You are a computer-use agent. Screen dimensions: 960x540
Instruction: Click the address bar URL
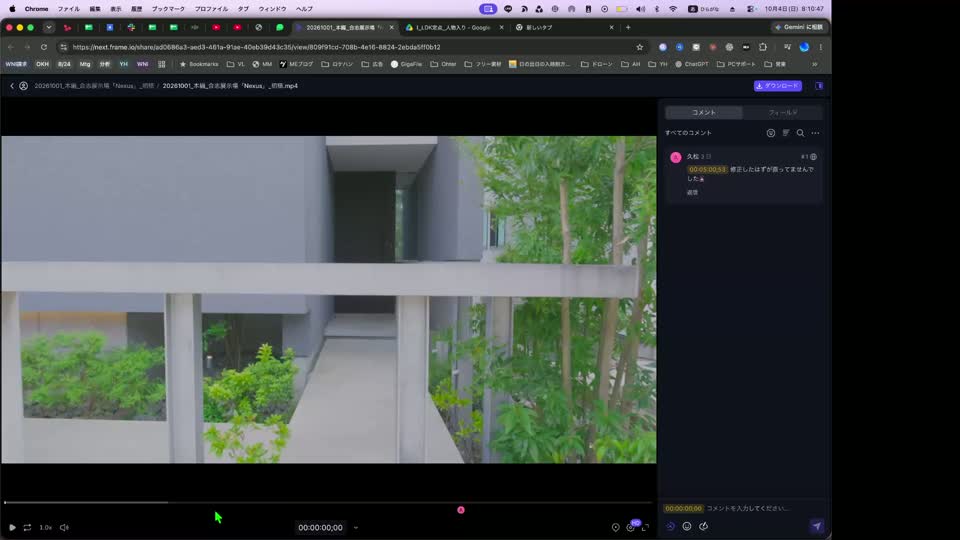pos(256,47)
